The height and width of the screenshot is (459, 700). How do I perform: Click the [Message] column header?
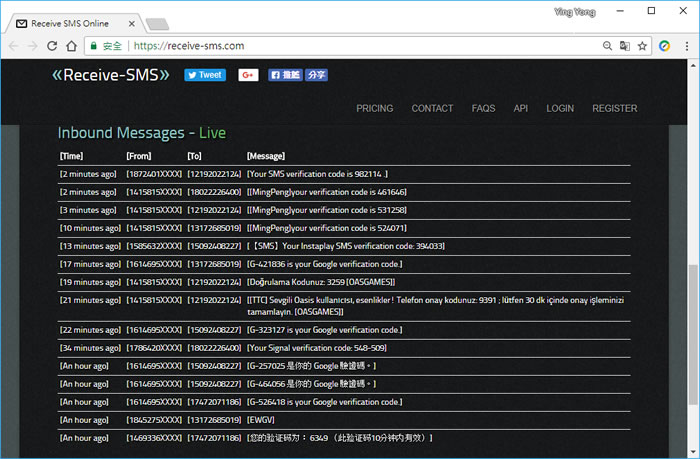(x=266, y=156)
